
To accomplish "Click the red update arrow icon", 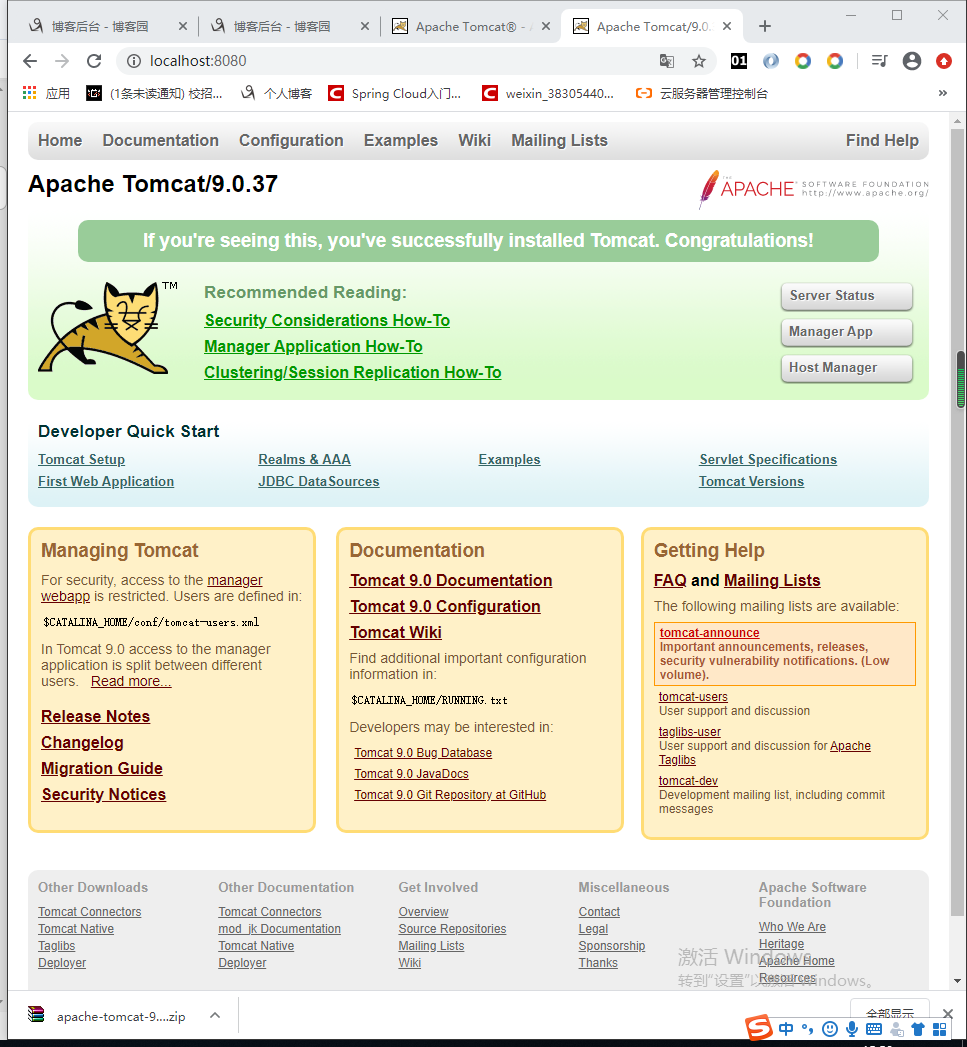I will [x=944, y=61].
